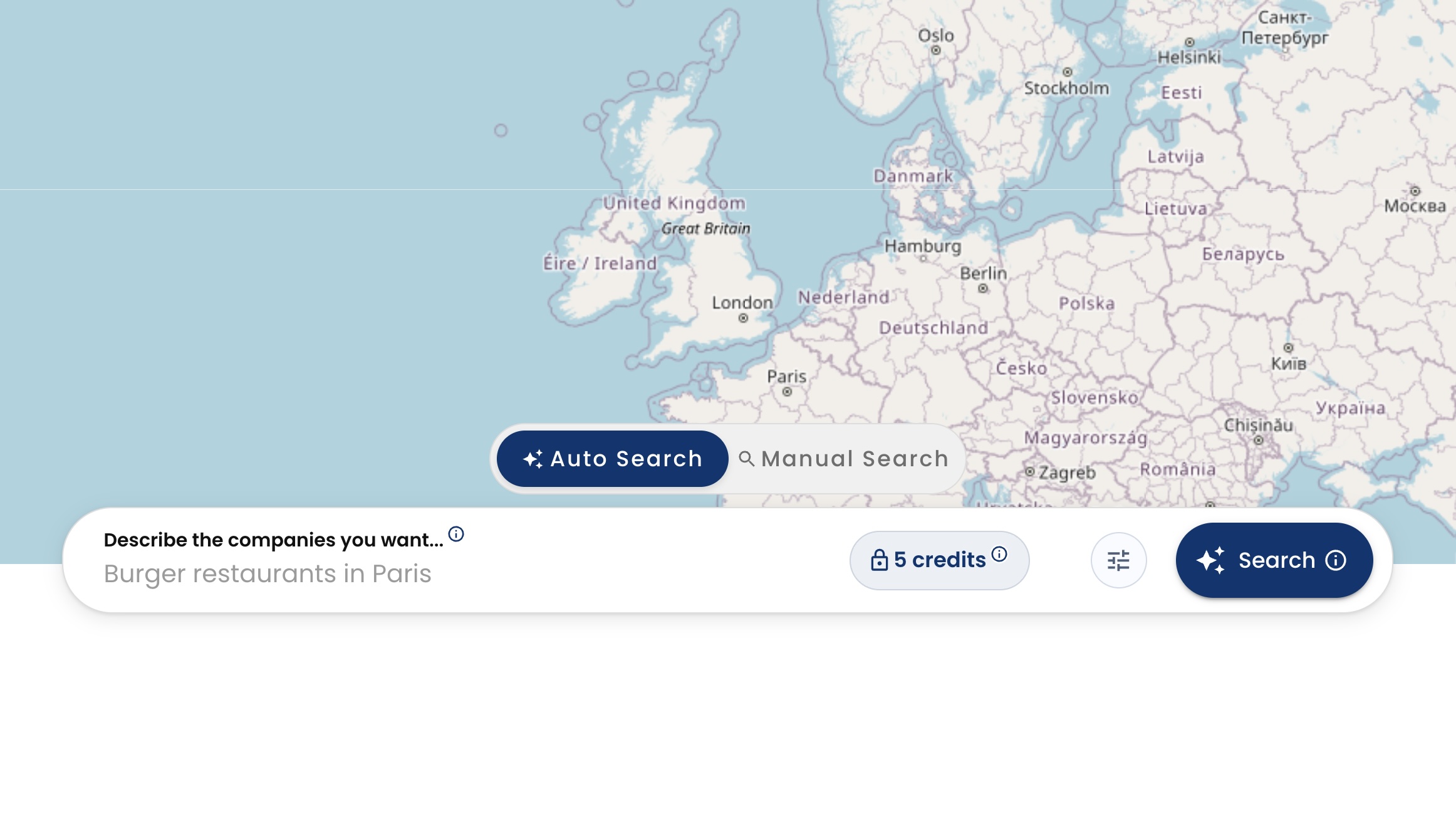Click the Zagreb marker on the map
Screen dimensions: 1456x836
[1029, 471]
